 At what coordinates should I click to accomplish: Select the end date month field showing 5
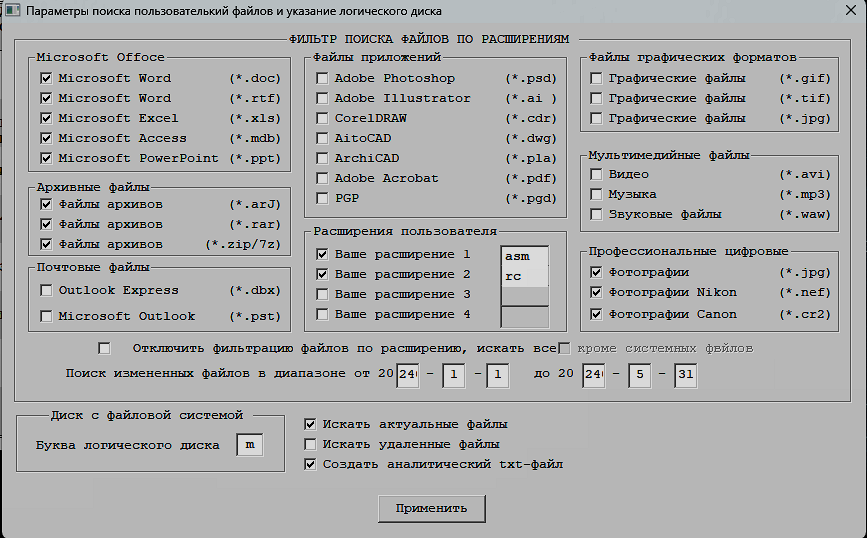coord(639,376)
